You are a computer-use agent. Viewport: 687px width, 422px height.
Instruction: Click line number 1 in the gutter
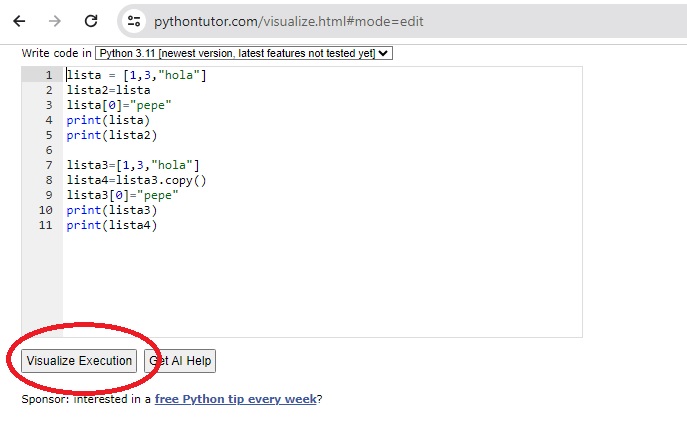click(x=49, y=75)
